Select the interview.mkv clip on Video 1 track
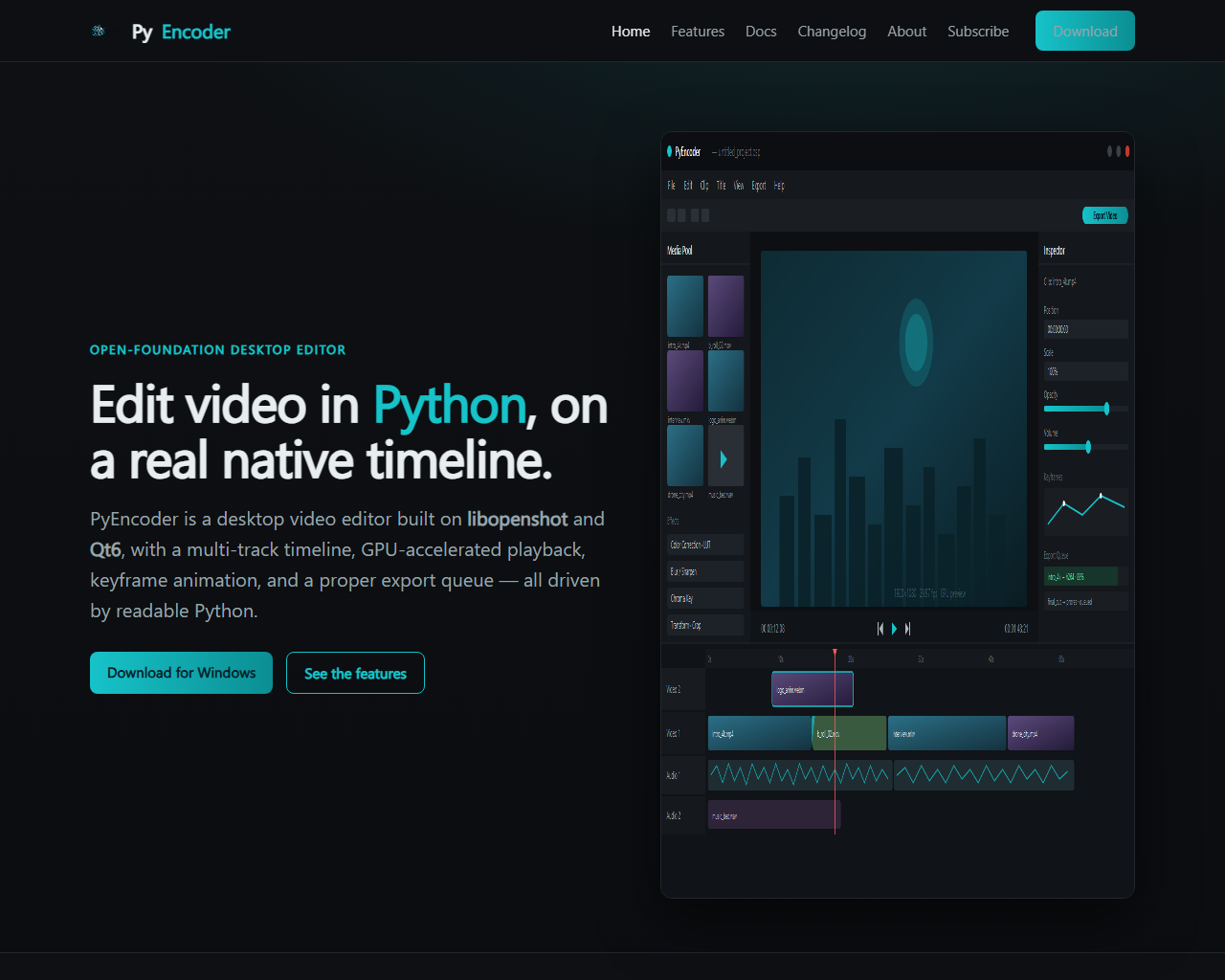Image resolution: width=1225 pixels, height=980 pixels. (x=947, y=733)
